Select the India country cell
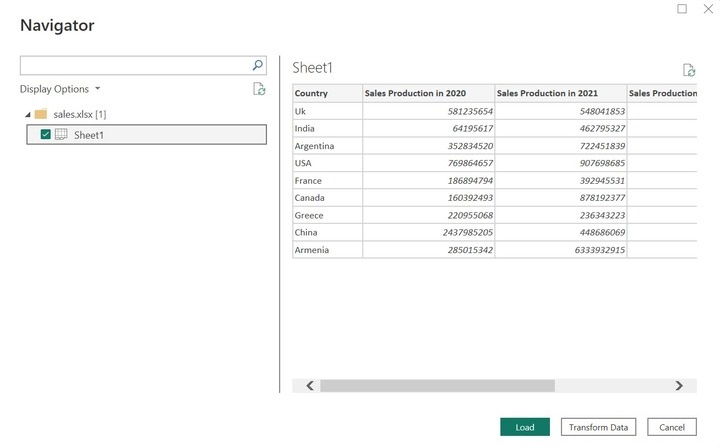720x448 pixels. click(x=327, y=129)
